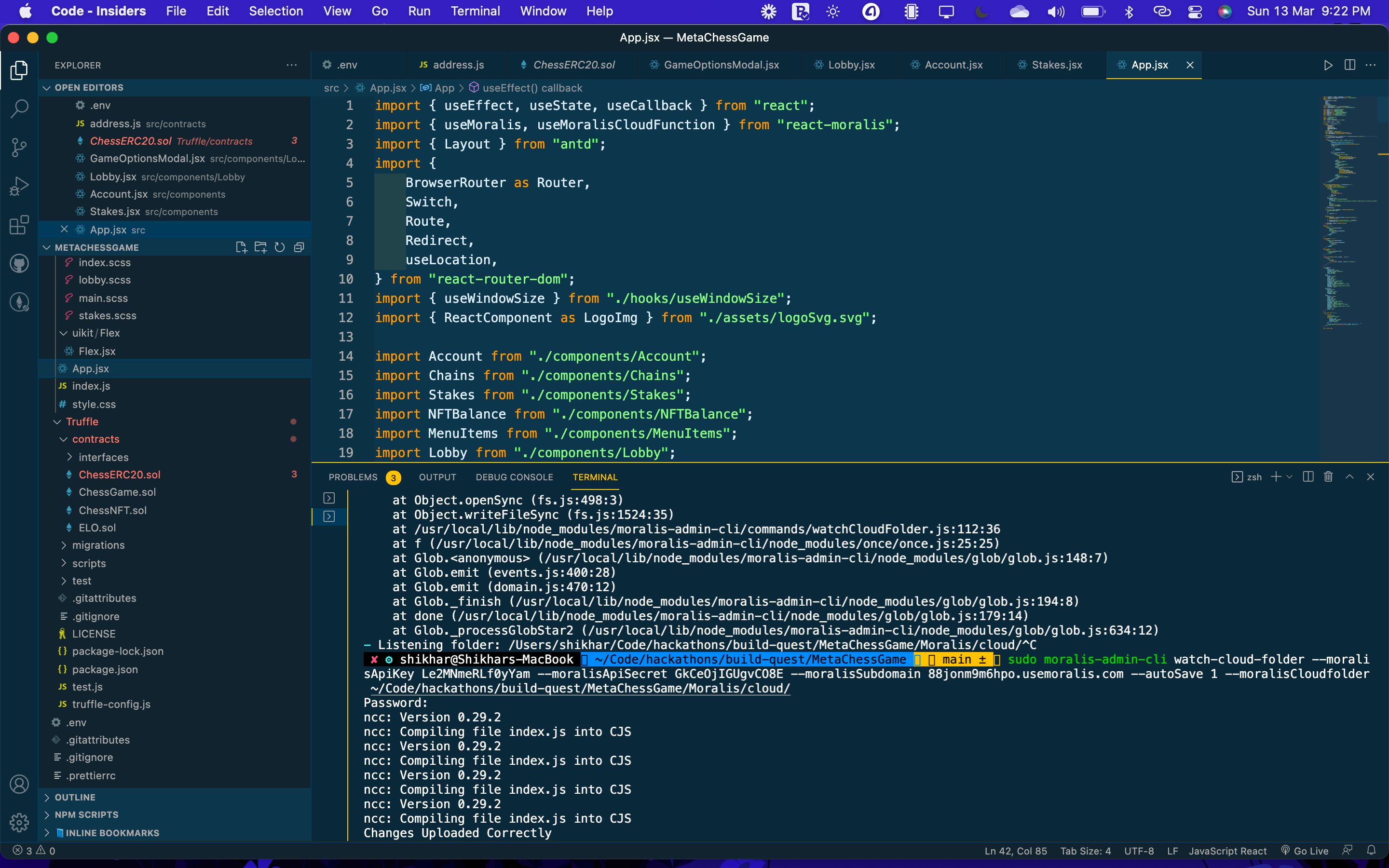Image resolution: width=1389 pixels, height=868 pixels.
Task: Open the Manage gear icon
Action: point(19,822)
